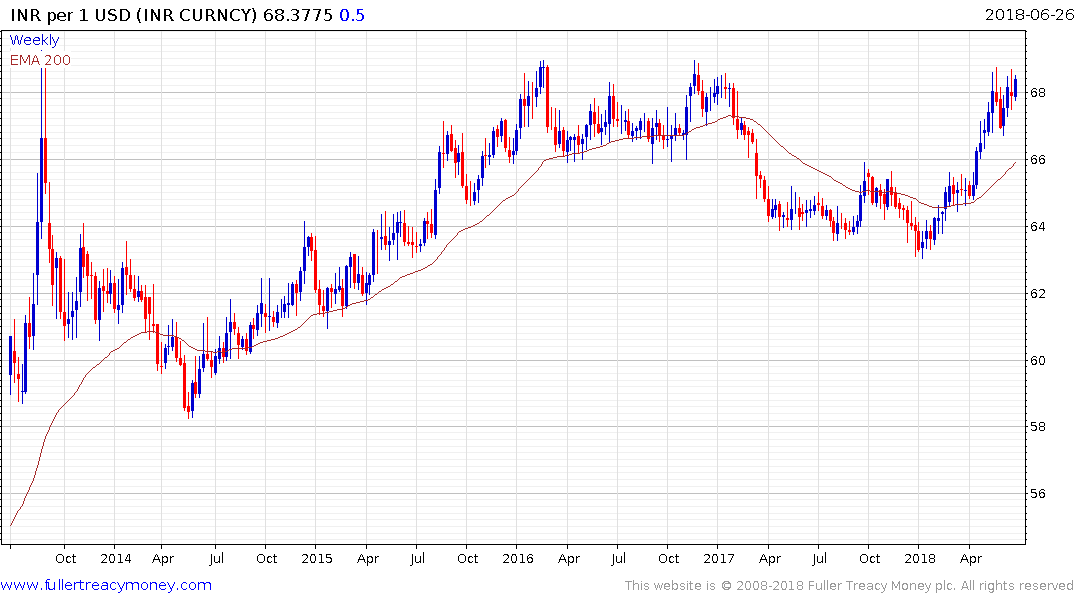Click the 2018 time axis label
1075x600 pixels.
[920, 558]
